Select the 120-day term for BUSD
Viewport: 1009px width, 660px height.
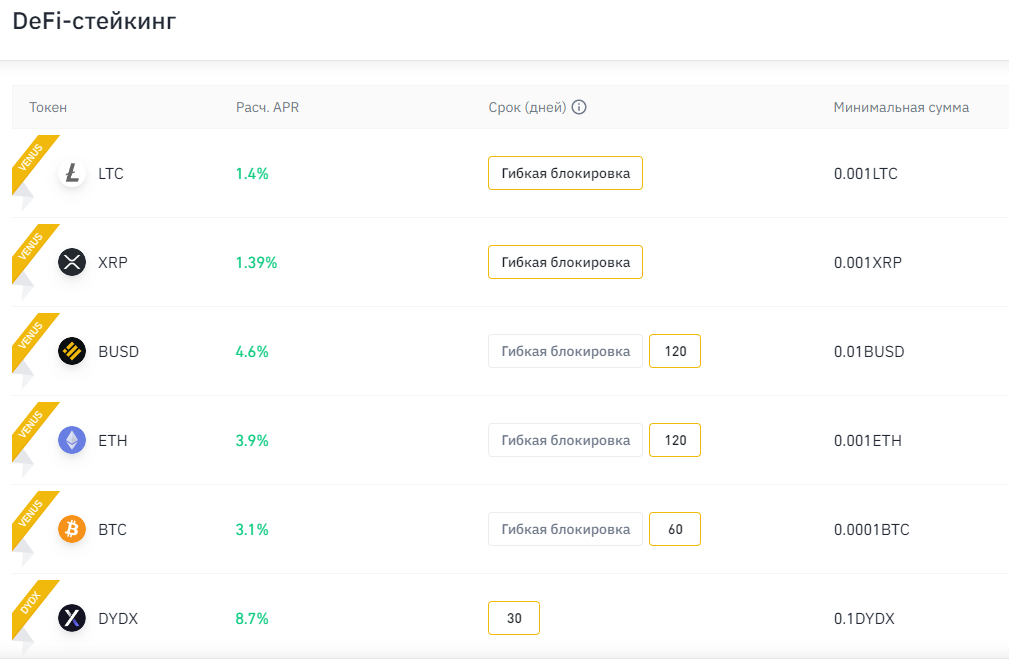(x=675, y=351)
